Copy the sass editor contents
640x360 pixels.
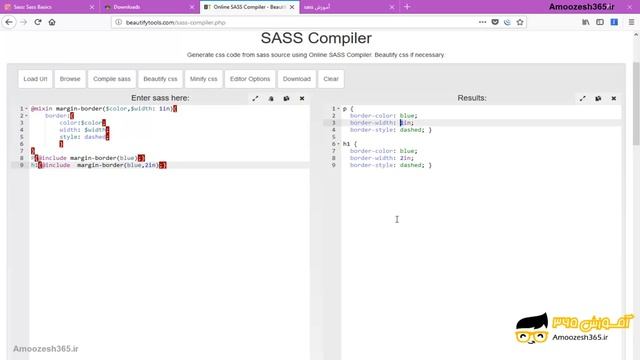(x=287, y=98)
